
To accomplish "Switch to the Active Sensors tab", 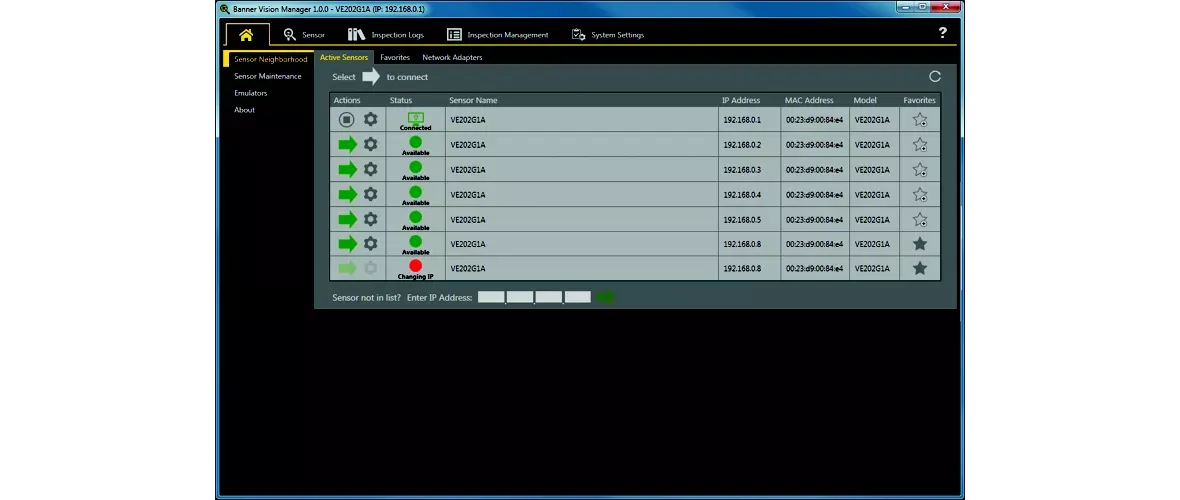I will (344, 57).
